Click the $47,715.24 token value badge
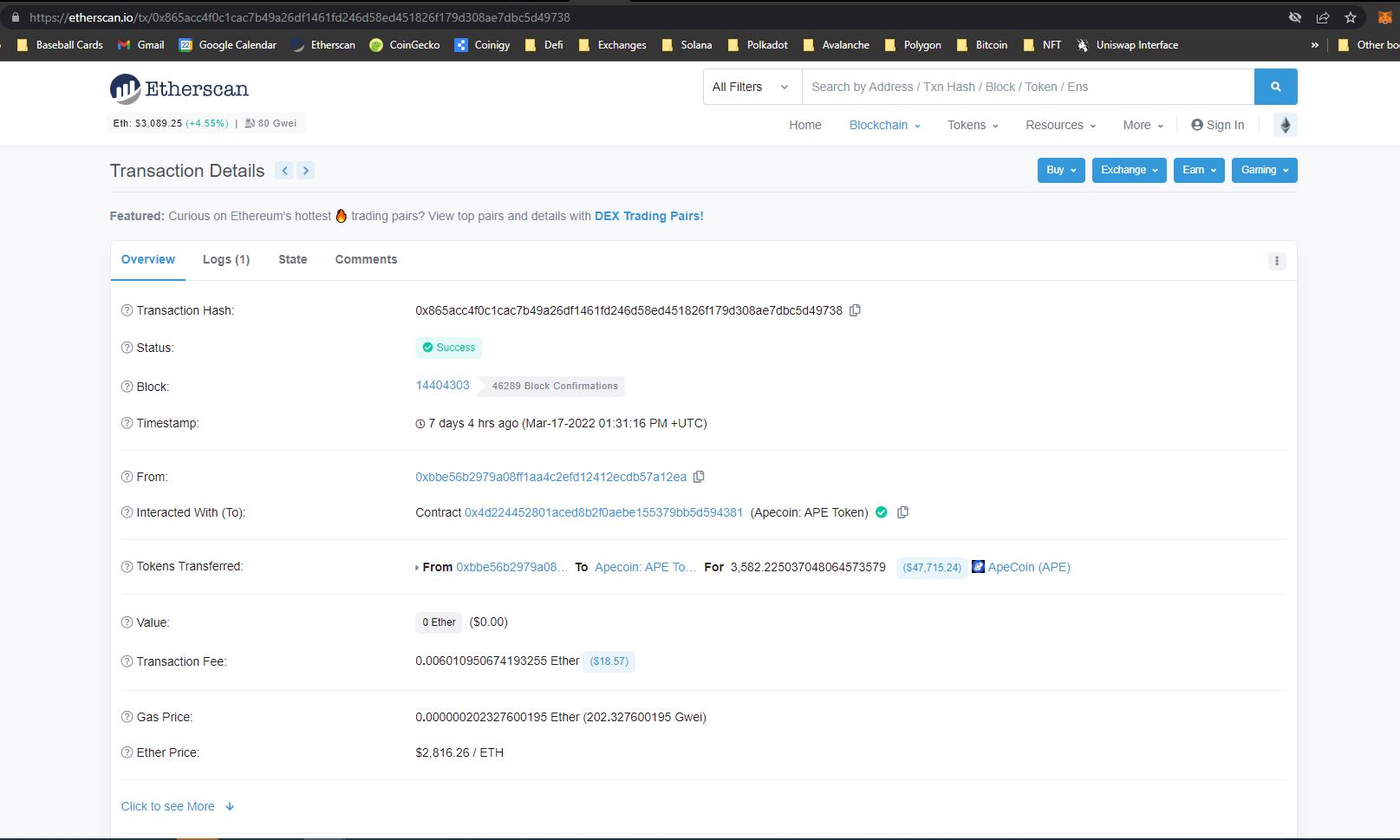The image size is (1400, 840). [x=932, y=568]
